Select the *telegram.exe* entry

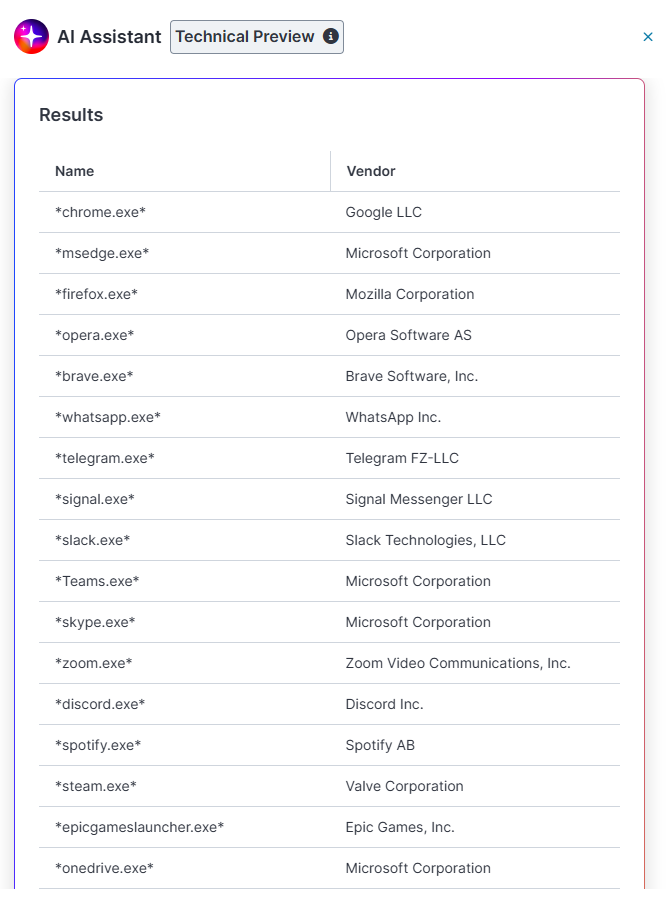(105, 458)
